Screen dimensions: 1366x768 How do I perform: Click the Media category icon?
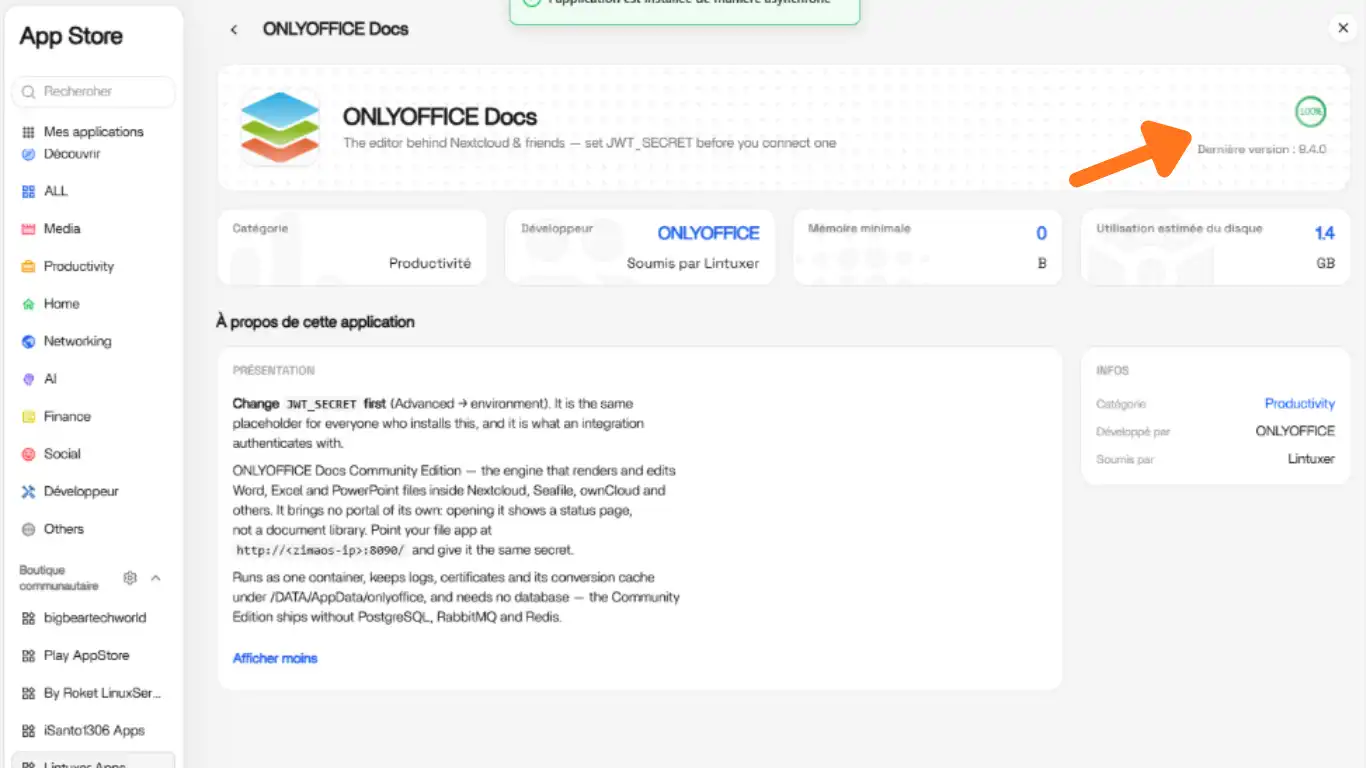[28, 229]
